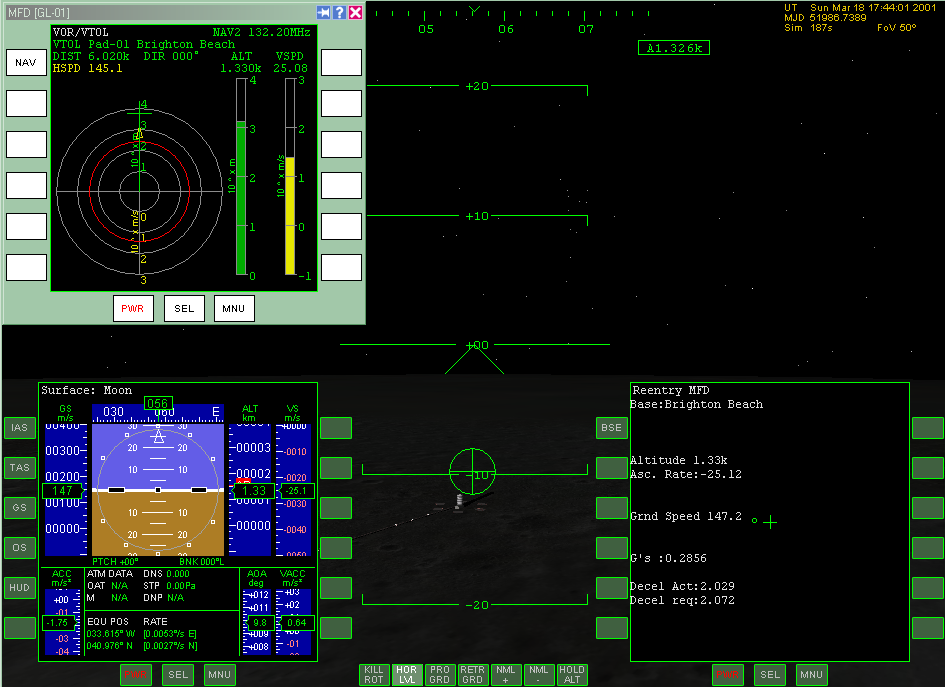
Task: Click the -1.75 acceleration readout
Action: [59, 623]
